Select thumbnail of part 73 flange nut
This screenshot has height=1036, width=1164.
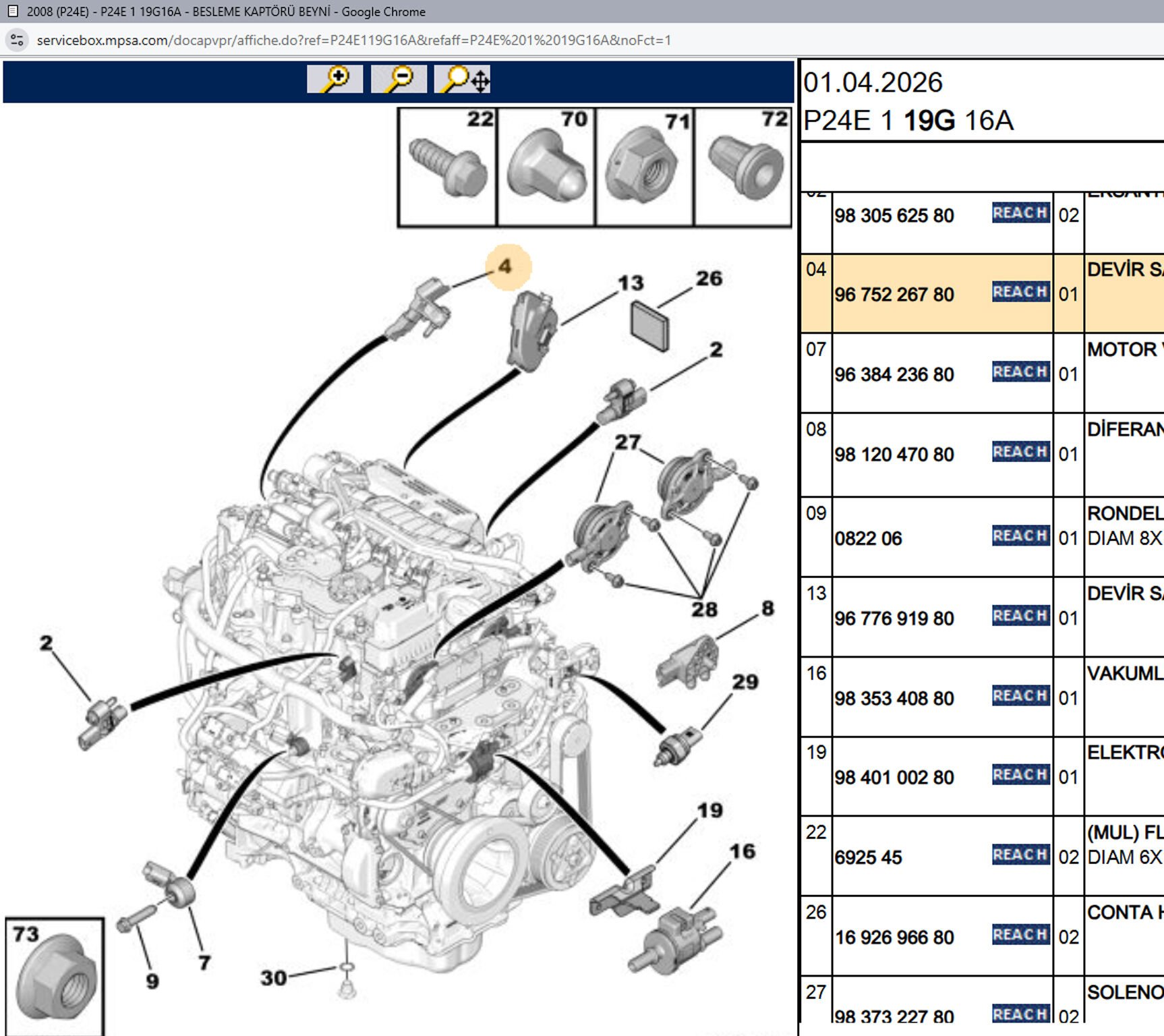[x=55, y=977]
